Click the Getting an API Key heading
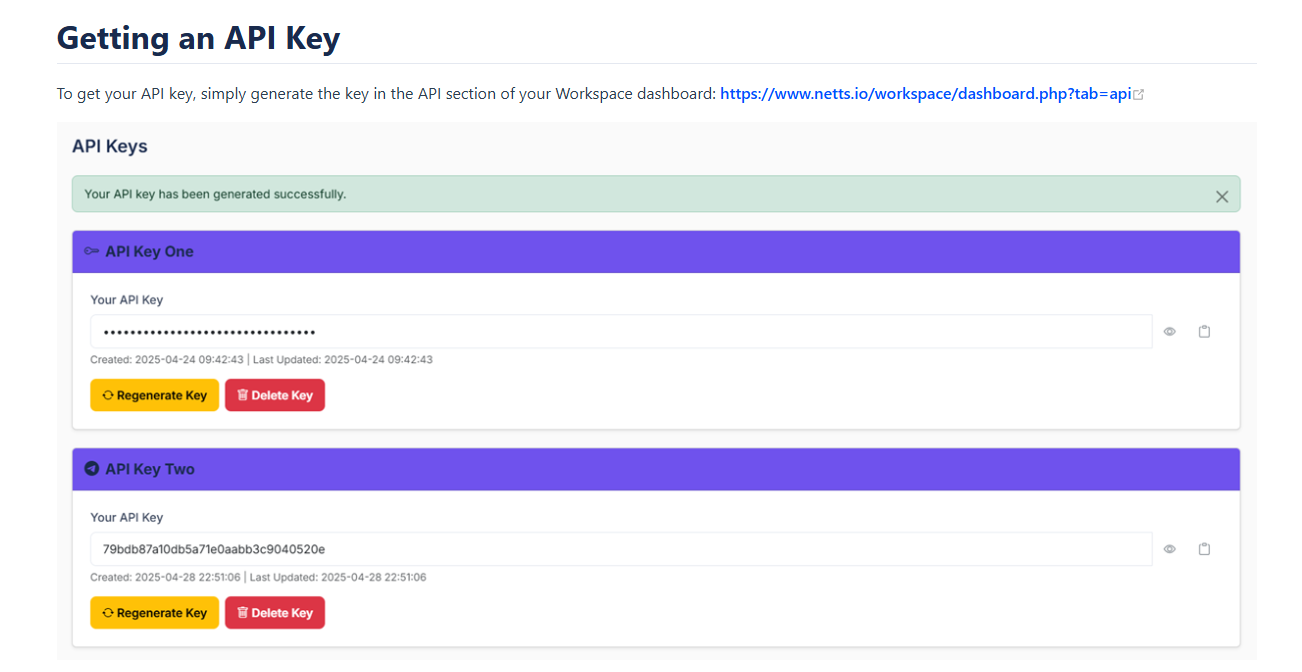Screen dimensions: 1302x672 [x=198, y=37]
